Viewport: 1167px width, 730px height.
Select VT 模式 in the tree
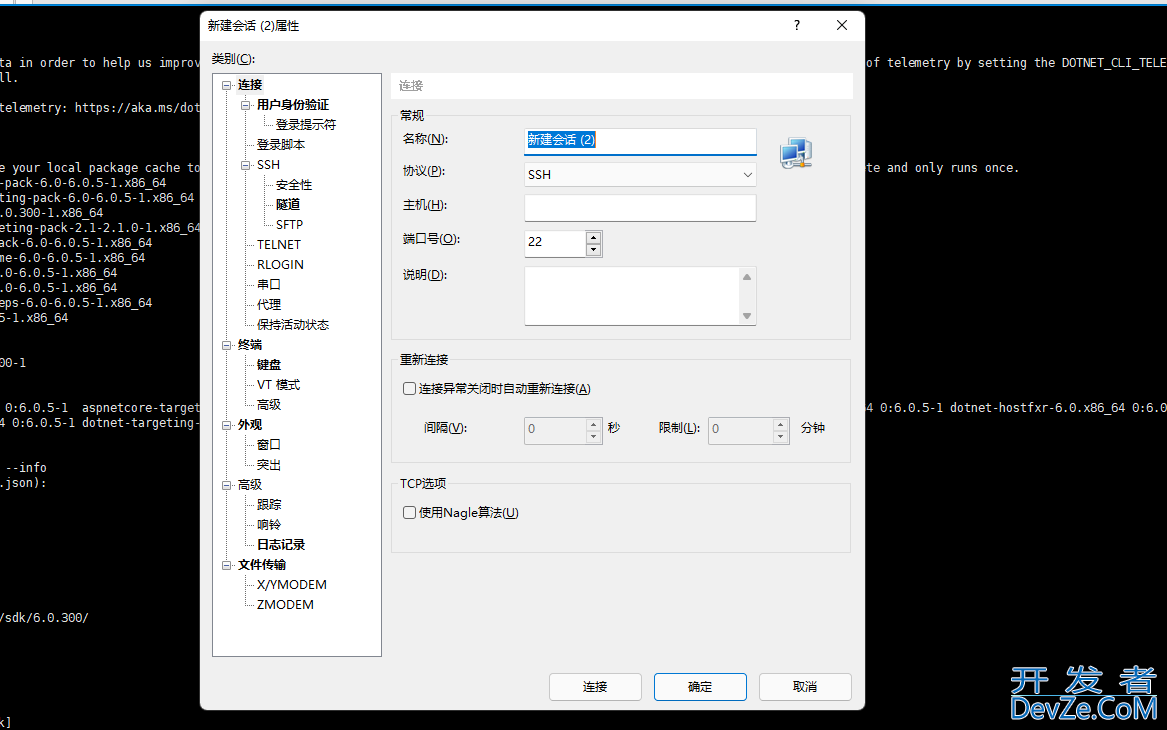[278, 385]
